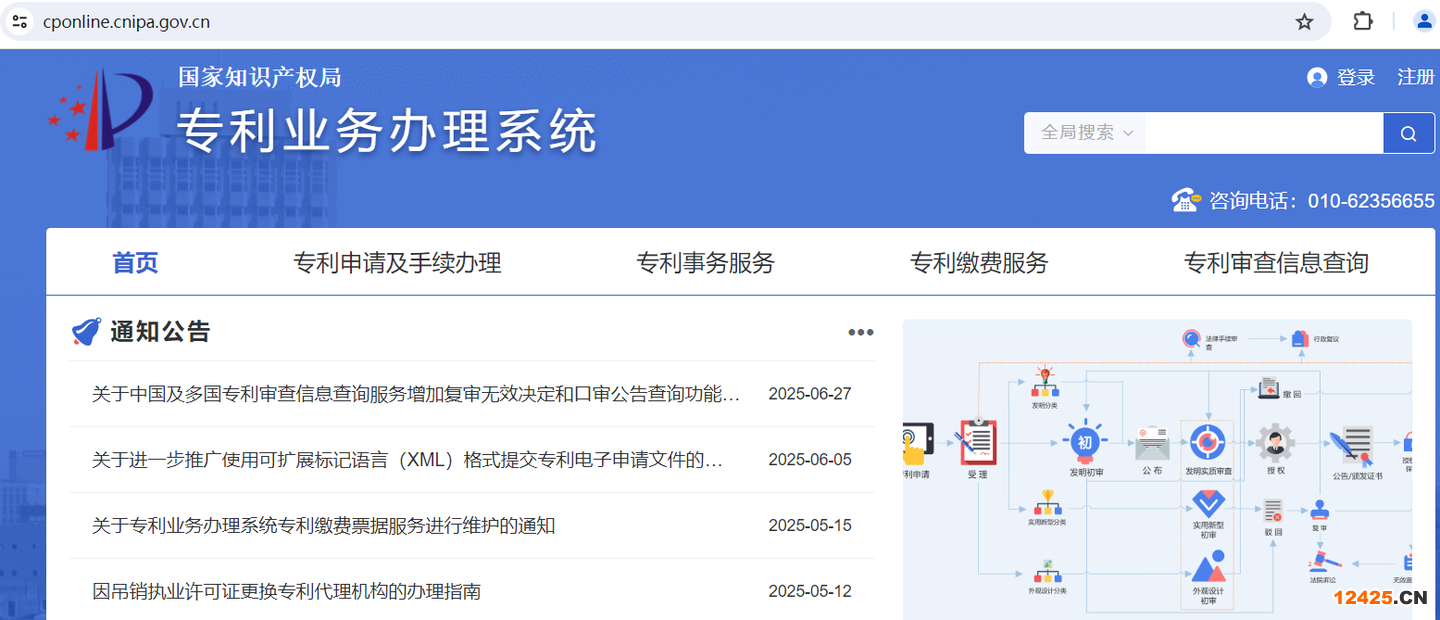Click the 专利申请 touchscreen hand icon
The image size is (1440, 620).
coord(916,443)
